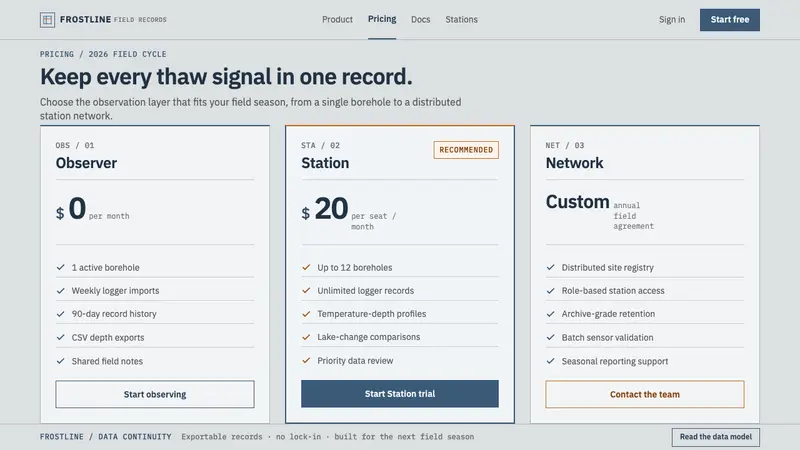Screen dimensions: 800x450
Task: Click the Start observing button
Action: tap(155, 394)
